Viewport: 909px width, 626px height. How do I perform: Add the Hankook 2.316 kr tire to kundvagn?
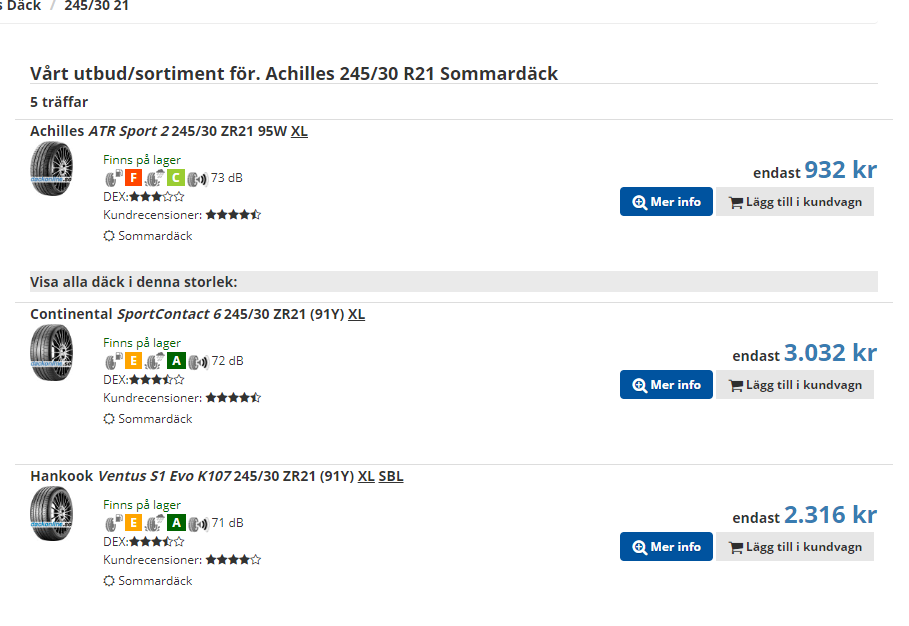(x=795, y=547)
